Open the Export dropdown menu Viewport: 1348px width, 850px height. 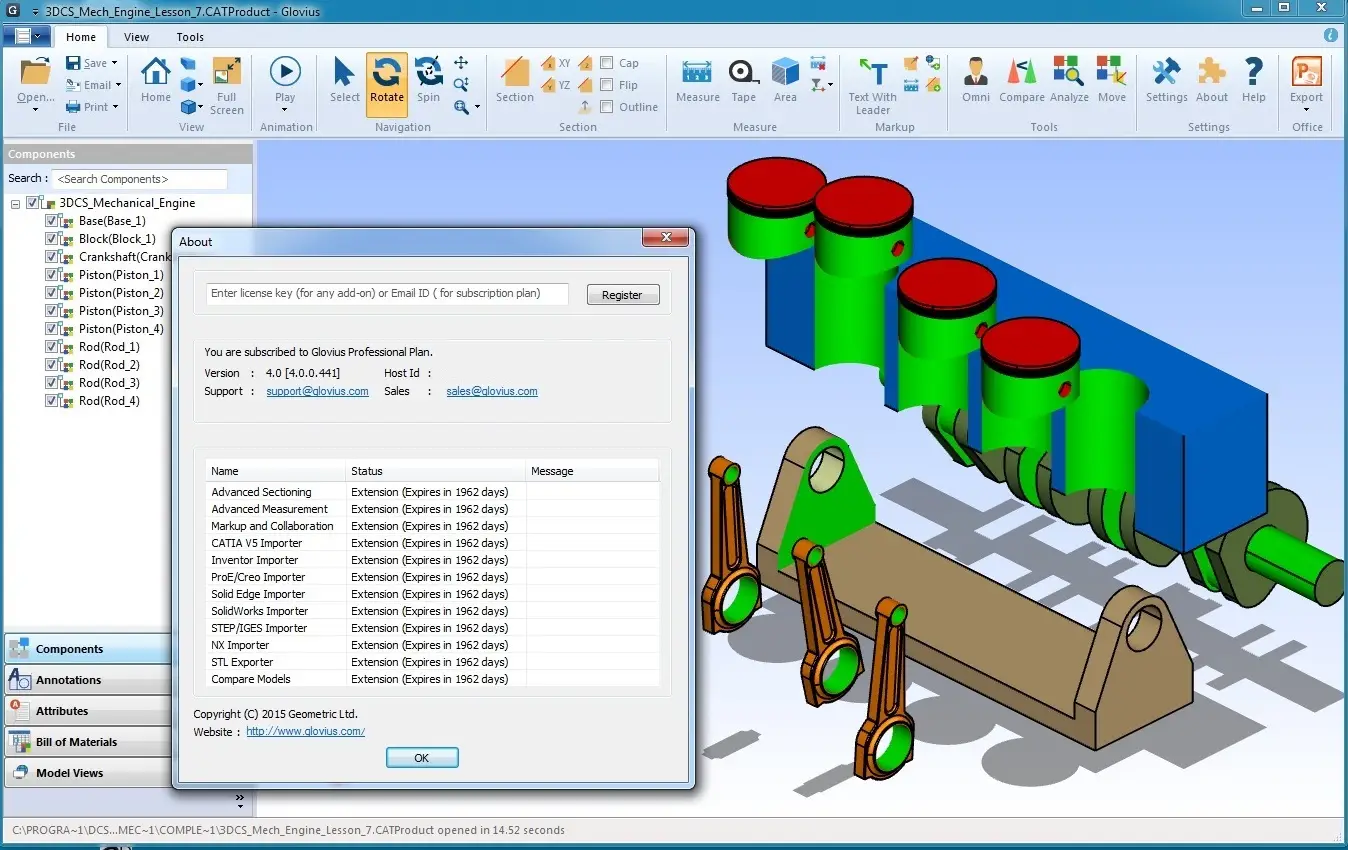(x=1306, y=84)
